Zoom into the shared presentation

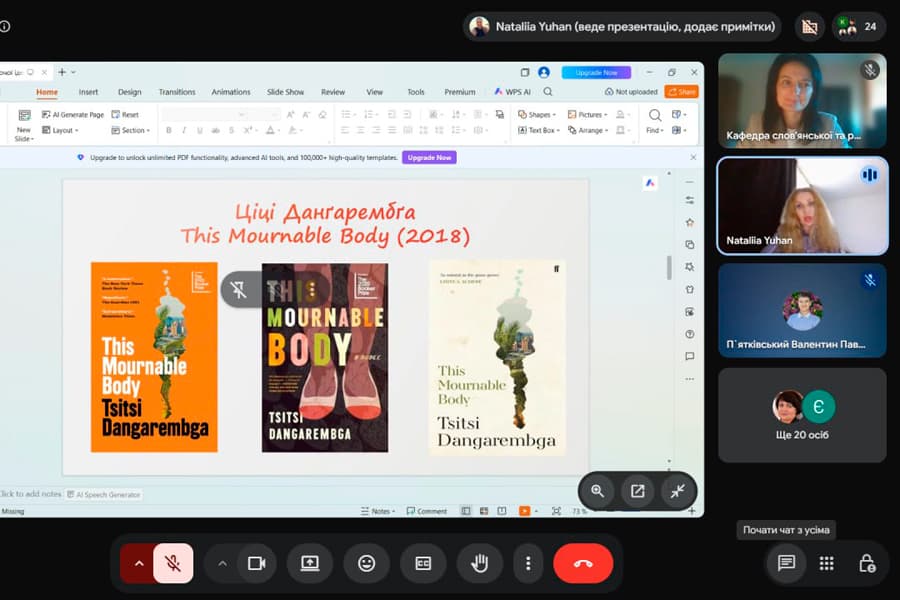click(598, 491)
